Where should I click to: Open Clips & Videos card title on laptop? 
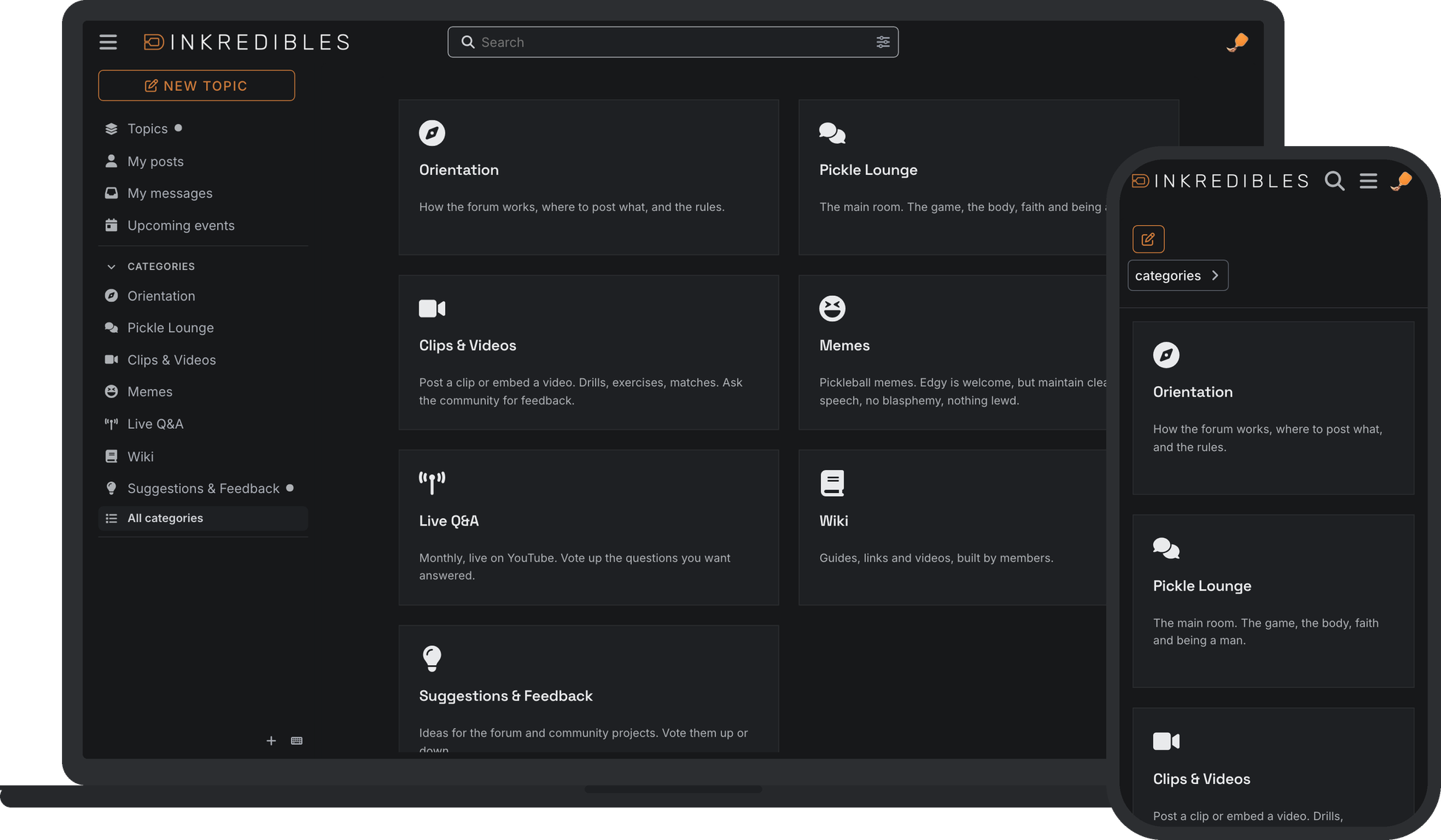click(467, 345)
